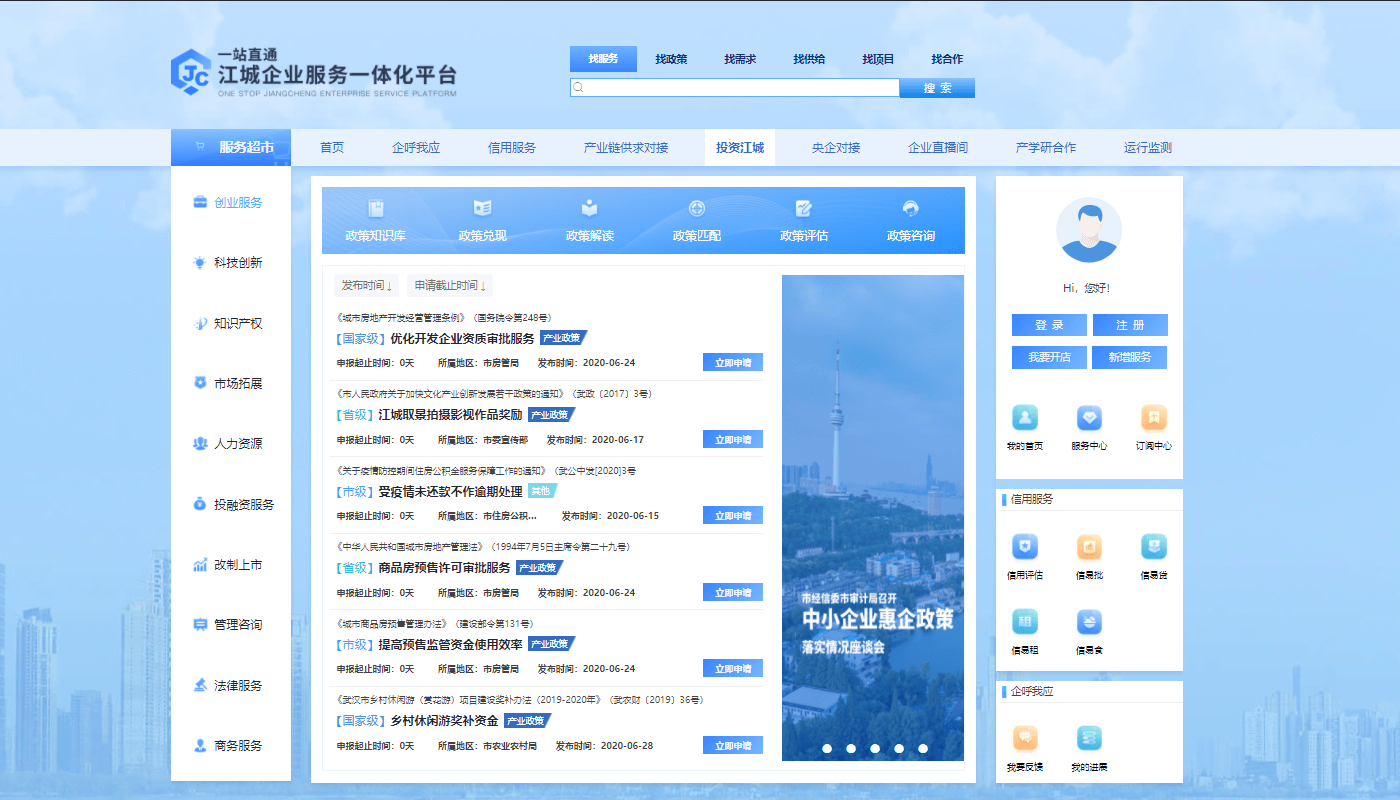1400x800 pixels.
Task: Toggle the 发布时间 sort order
Action: pos(366,286)
